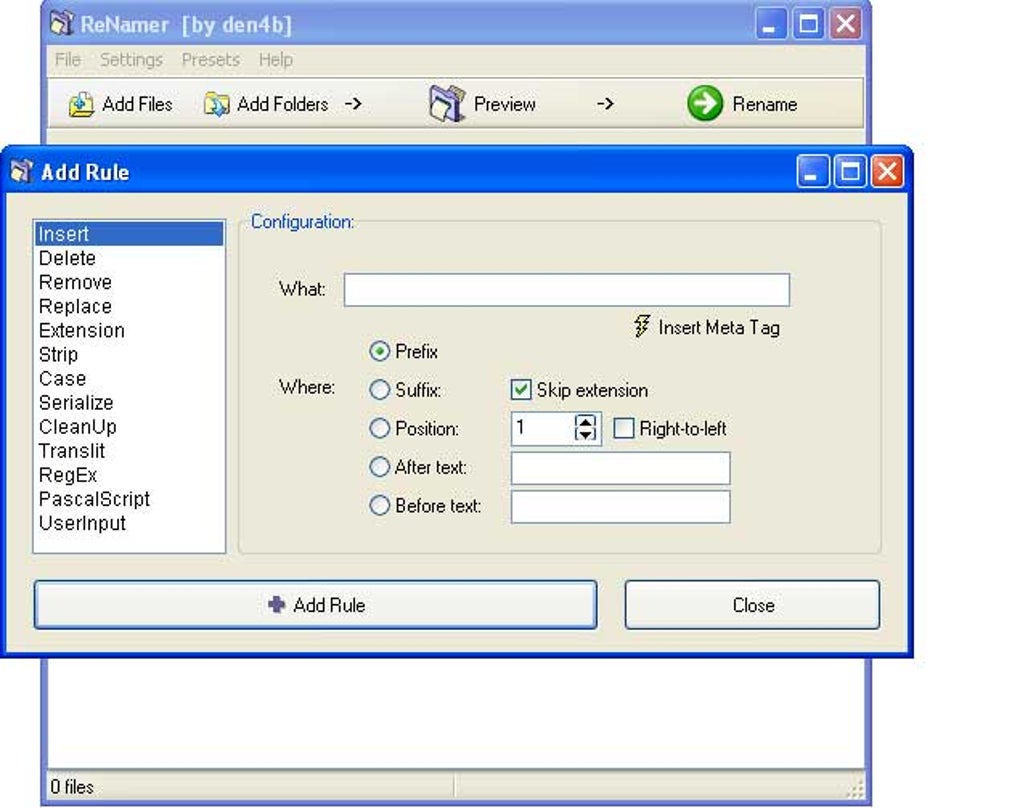The image size is (1020, 808).
Task: Enable the Right-to-left checkbox
Action: (624, 428)
